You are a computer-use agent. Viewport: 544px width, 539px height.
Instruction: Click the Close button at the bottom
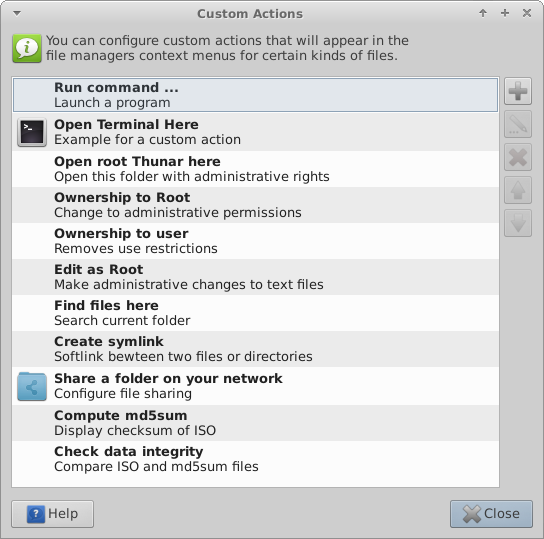tap(491, 514)
